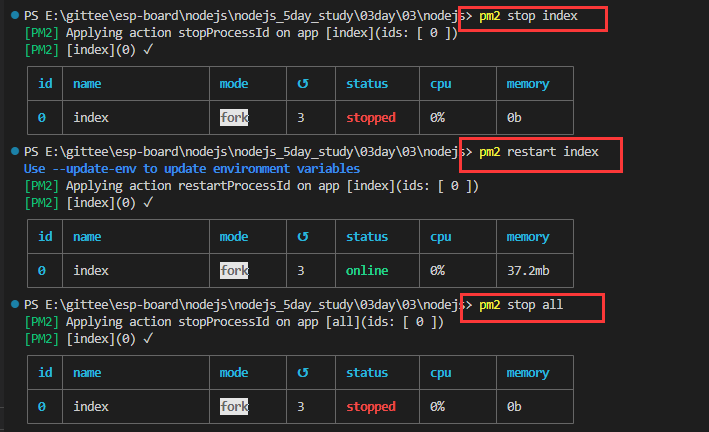709x432 pixels.
Task: Click the 'Applying action restartProcessId' log line
Action: (x=251, y=186)
